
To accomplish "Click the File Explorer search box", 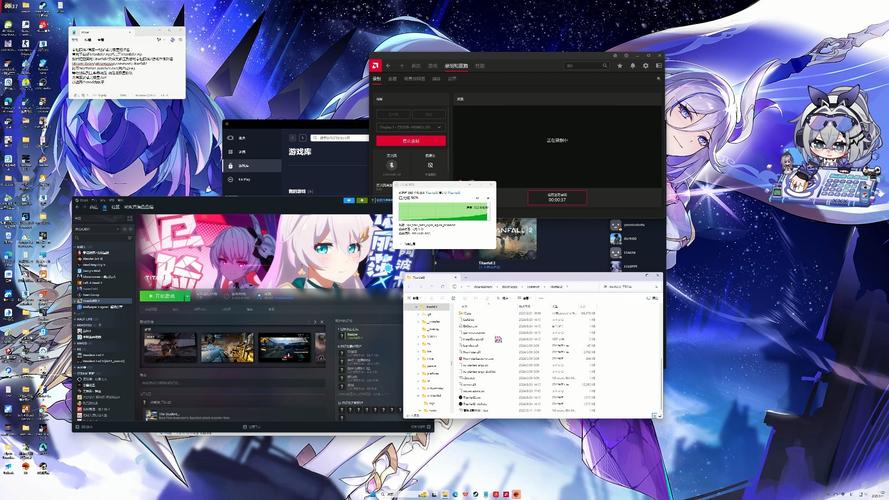I will pyautogui.click(x=629, y=287).
